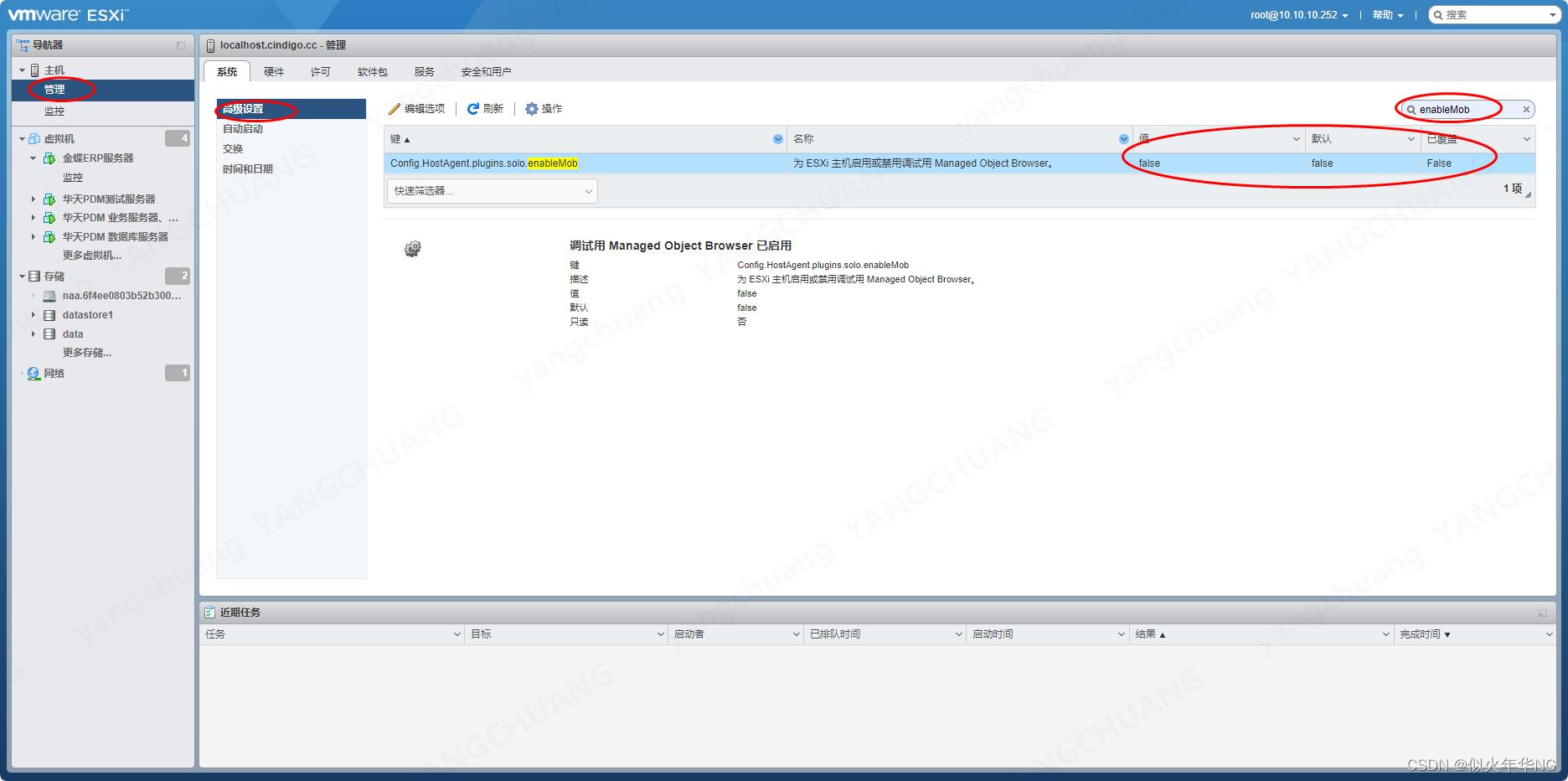Image resolution: width=1568 pixels, height=781 pixels.
Task: Switch to the 系统 tab
Action: (227, 72)
